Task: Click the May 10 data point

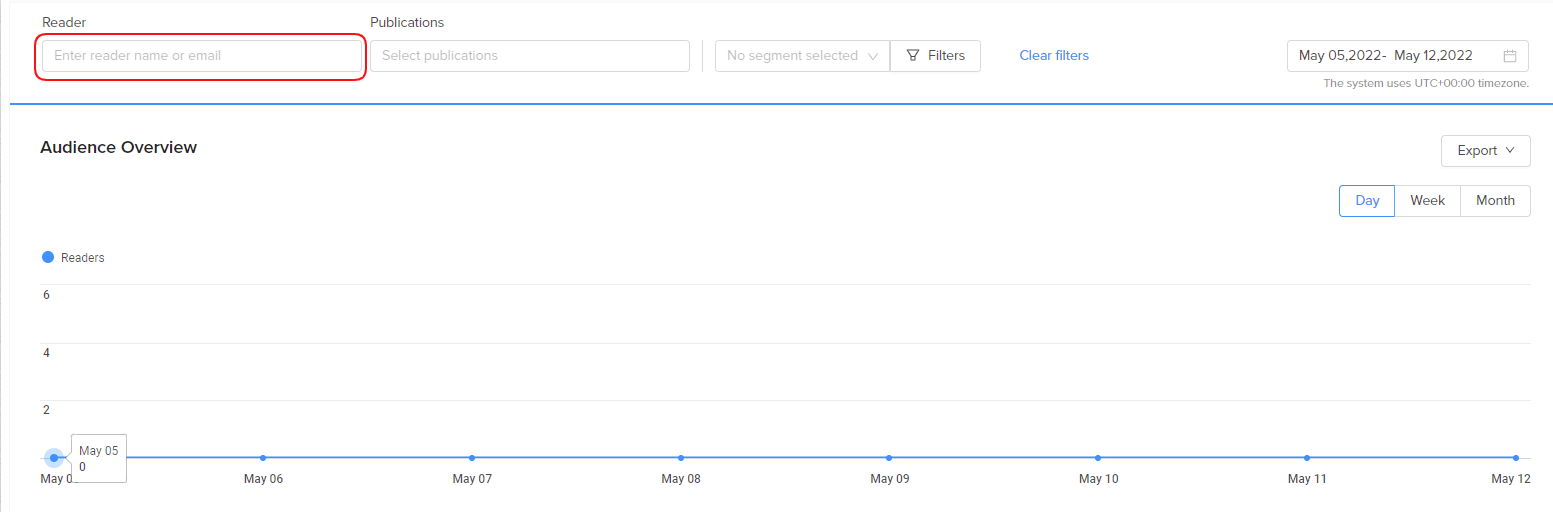Action: click(x=1098, y=458)
